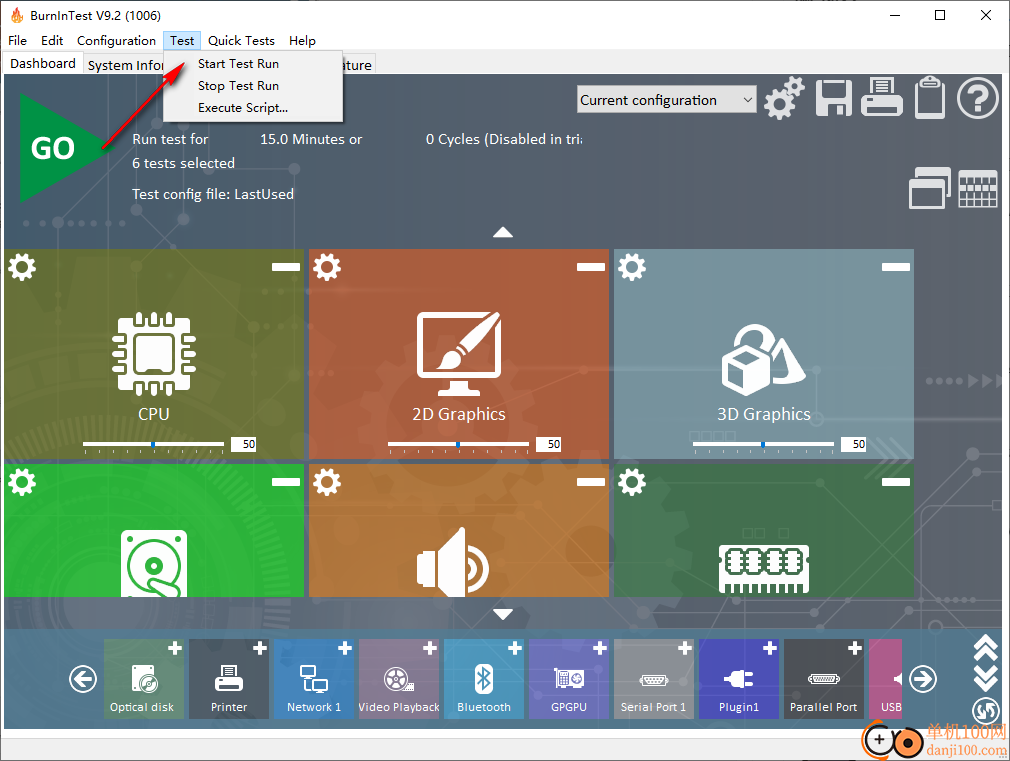Open test preferences gears icon
This screenshot has width=1010, height=761.
tap(784, 98)
